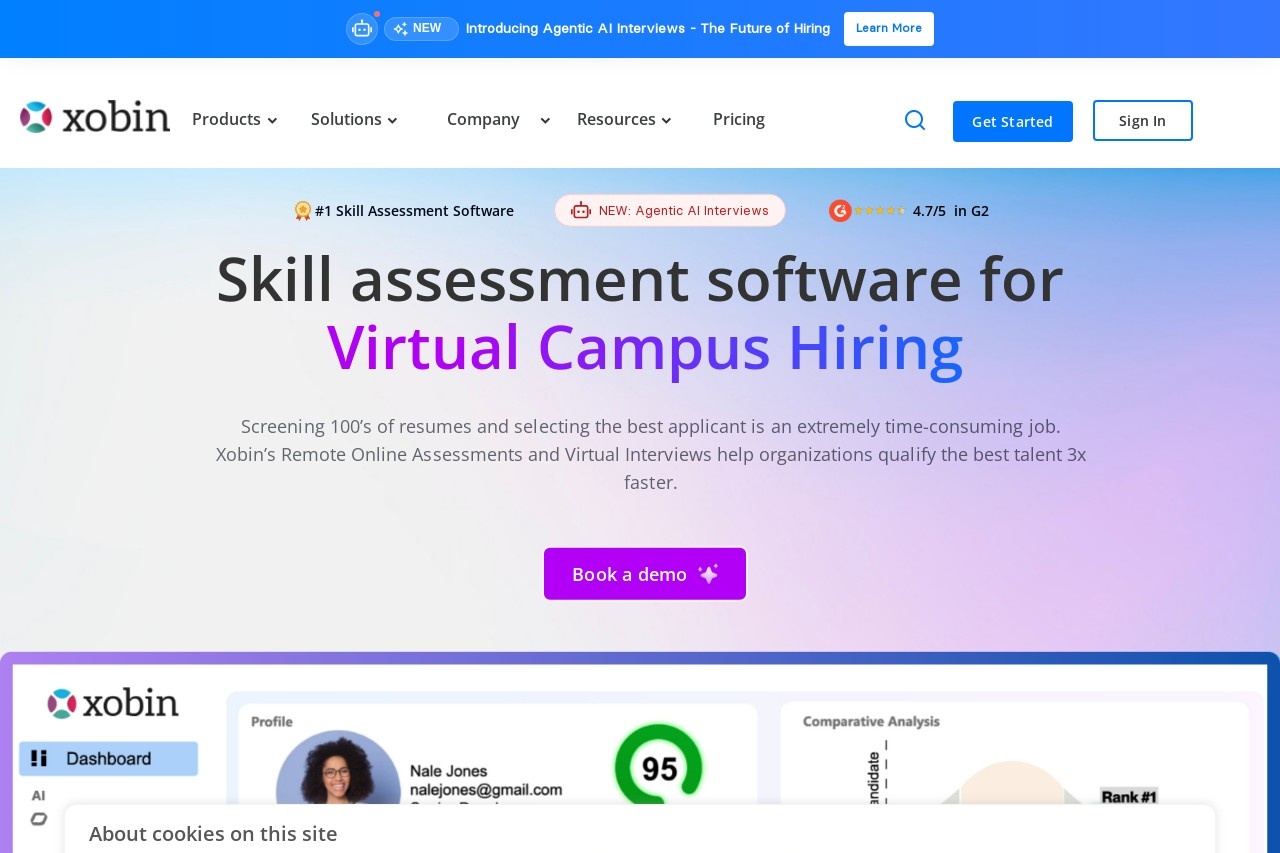Click Introducing Agentic AI Interviews banner text

(648, 29)
